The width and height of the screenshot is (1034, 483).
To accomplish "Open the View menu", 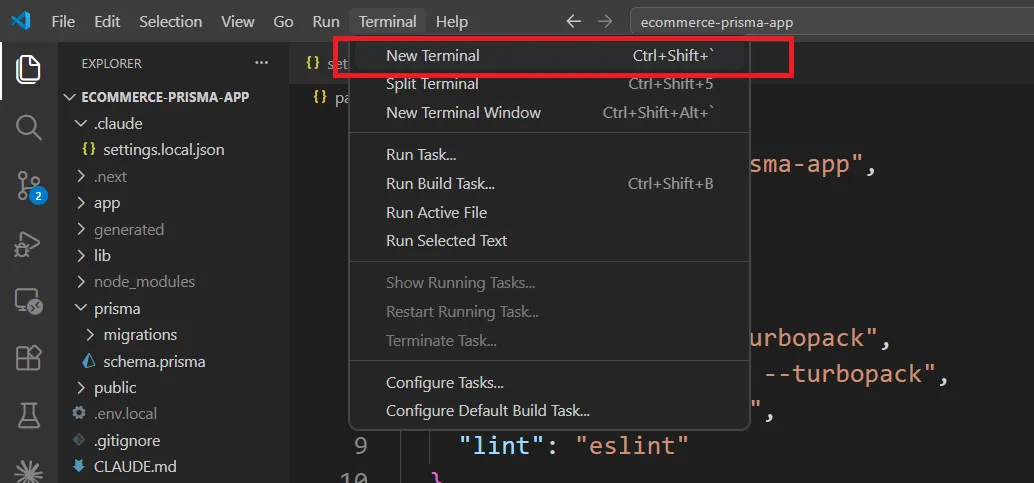I will click(237, 22).
